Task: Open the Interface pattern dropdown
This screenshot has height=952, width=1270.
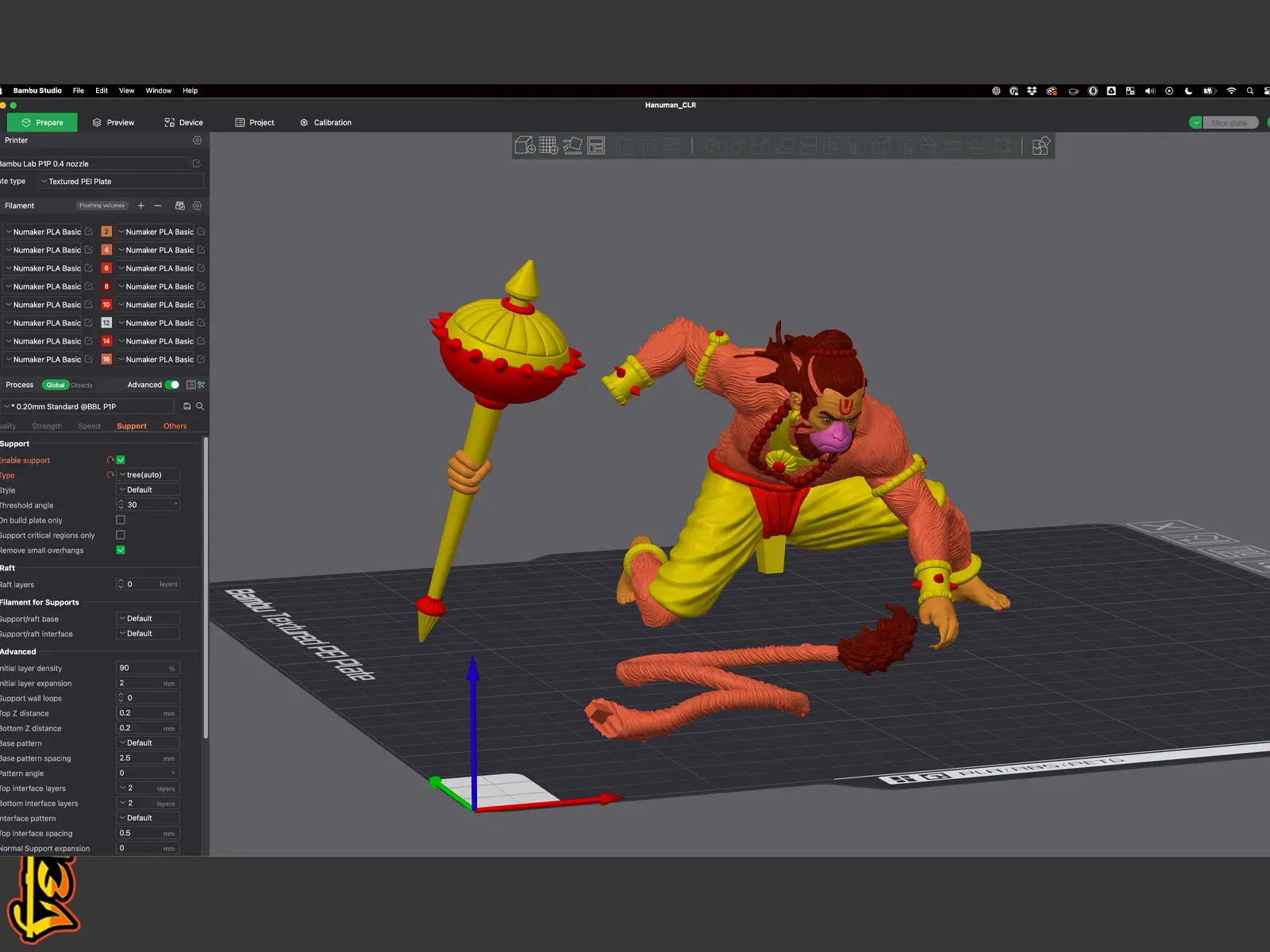Action: tap(148, 818)
